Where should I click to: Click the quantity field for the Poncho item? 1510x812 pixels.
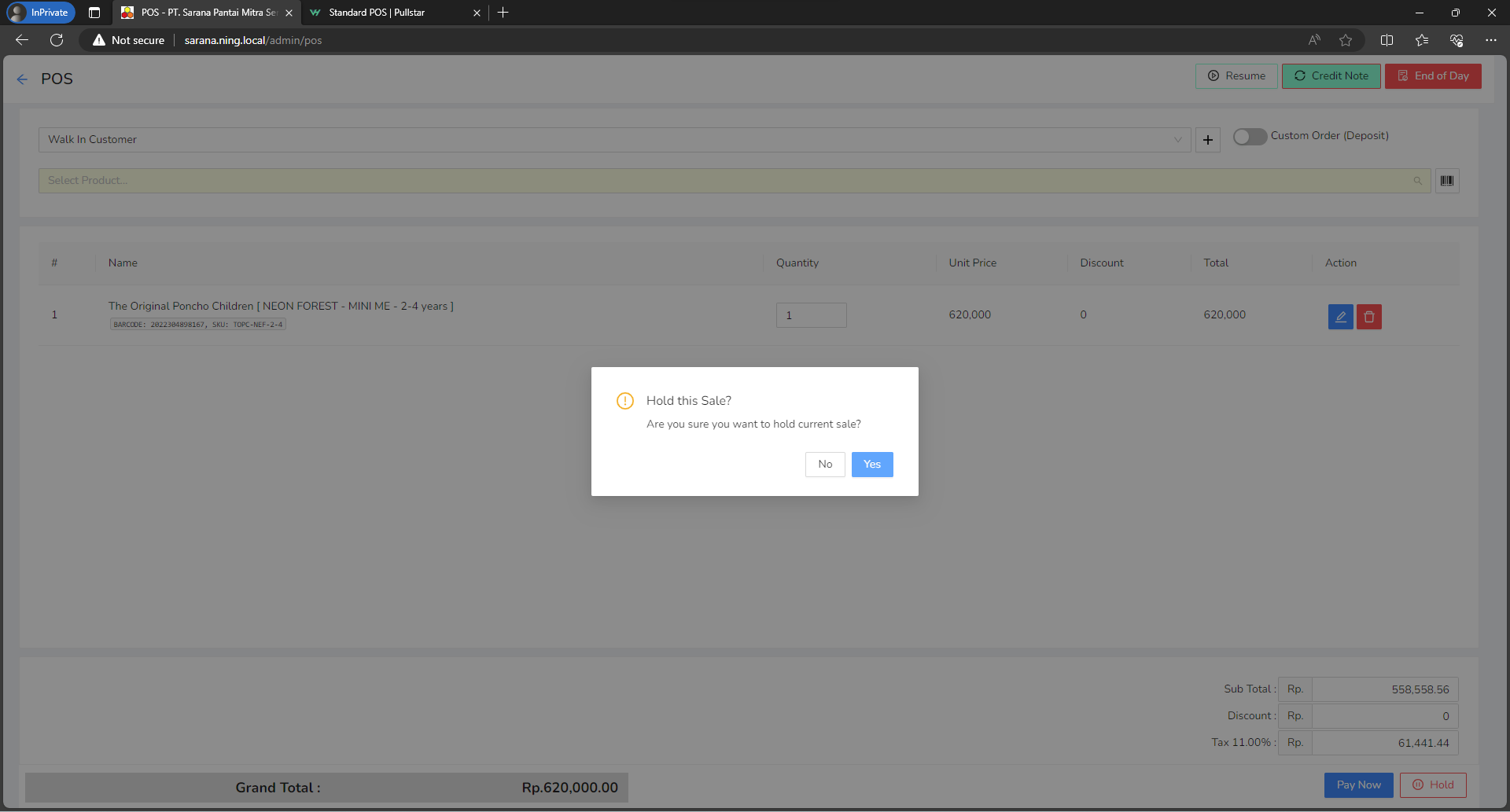[811, 315]
